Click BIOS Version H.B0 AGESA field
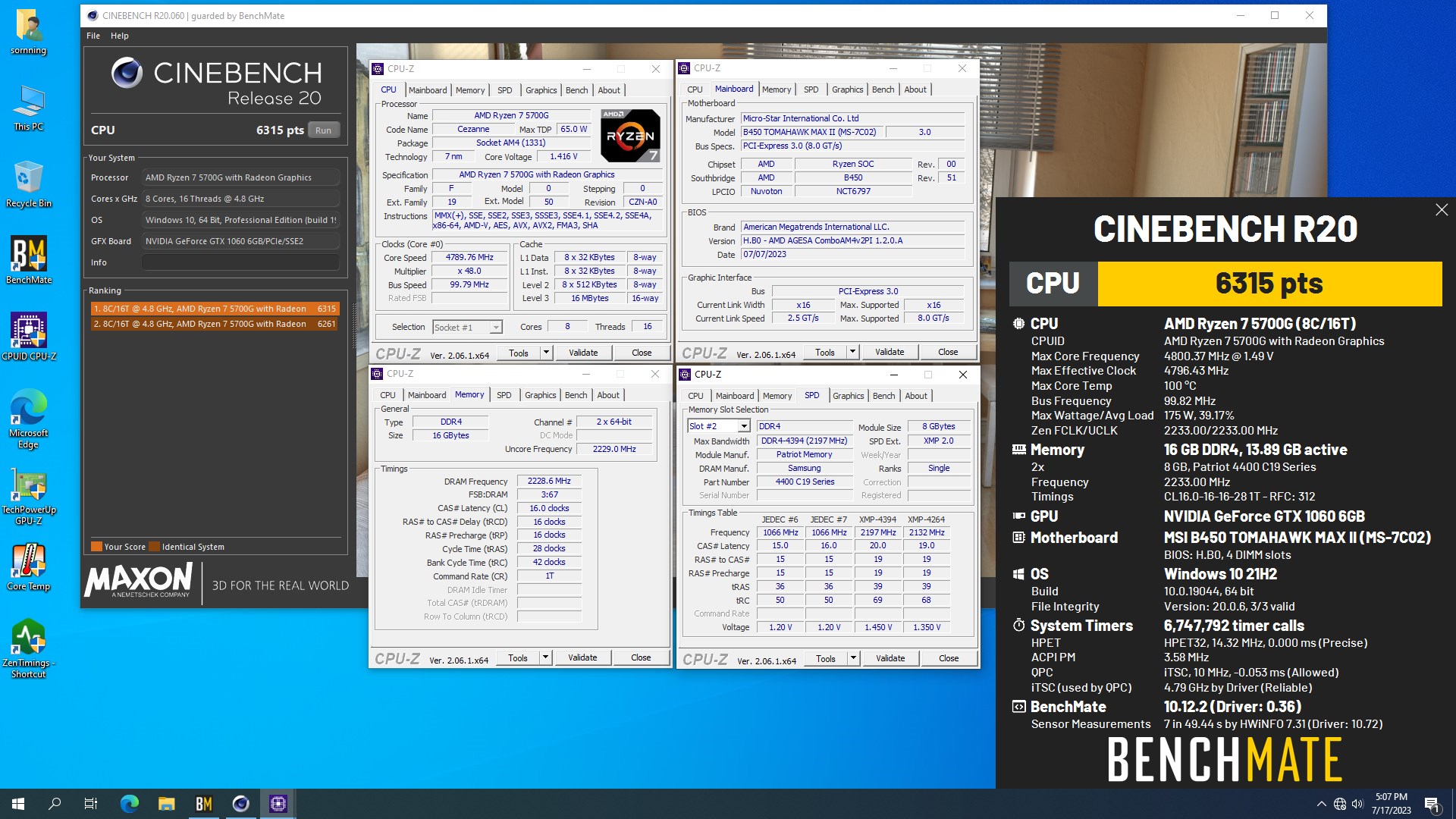 pos(853,240)
